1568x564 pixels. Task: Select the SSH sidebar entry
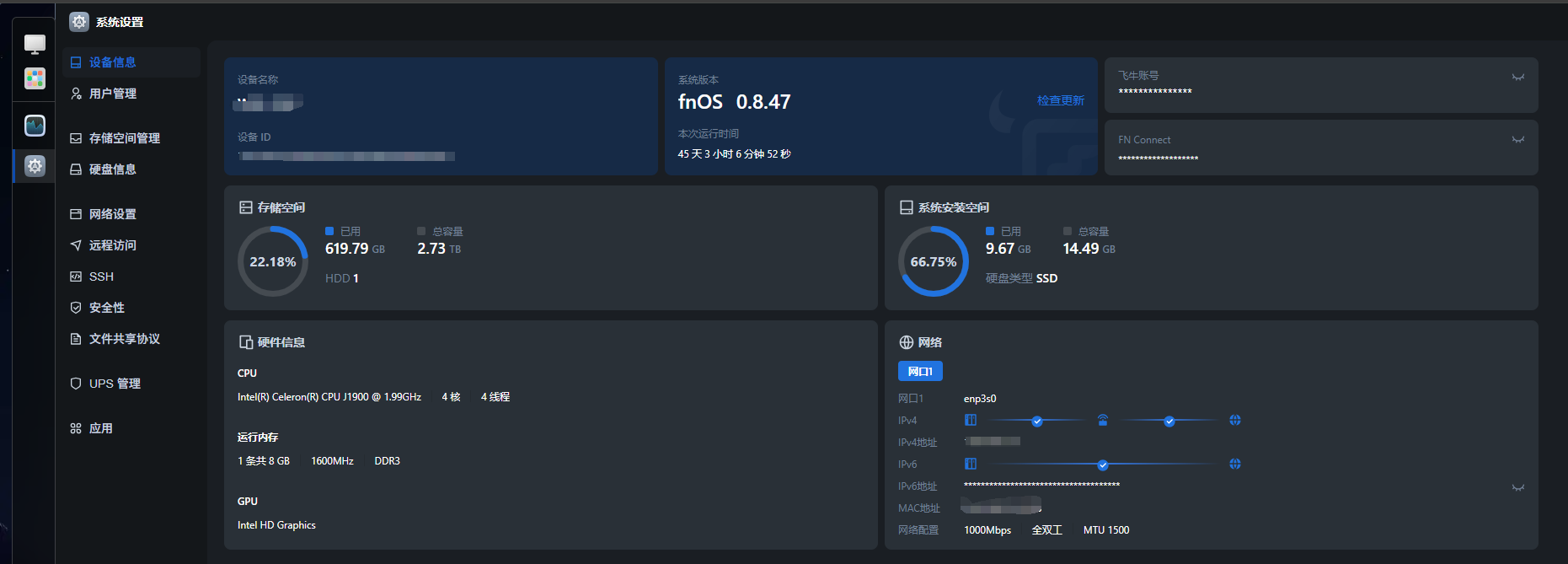[131, 277]
